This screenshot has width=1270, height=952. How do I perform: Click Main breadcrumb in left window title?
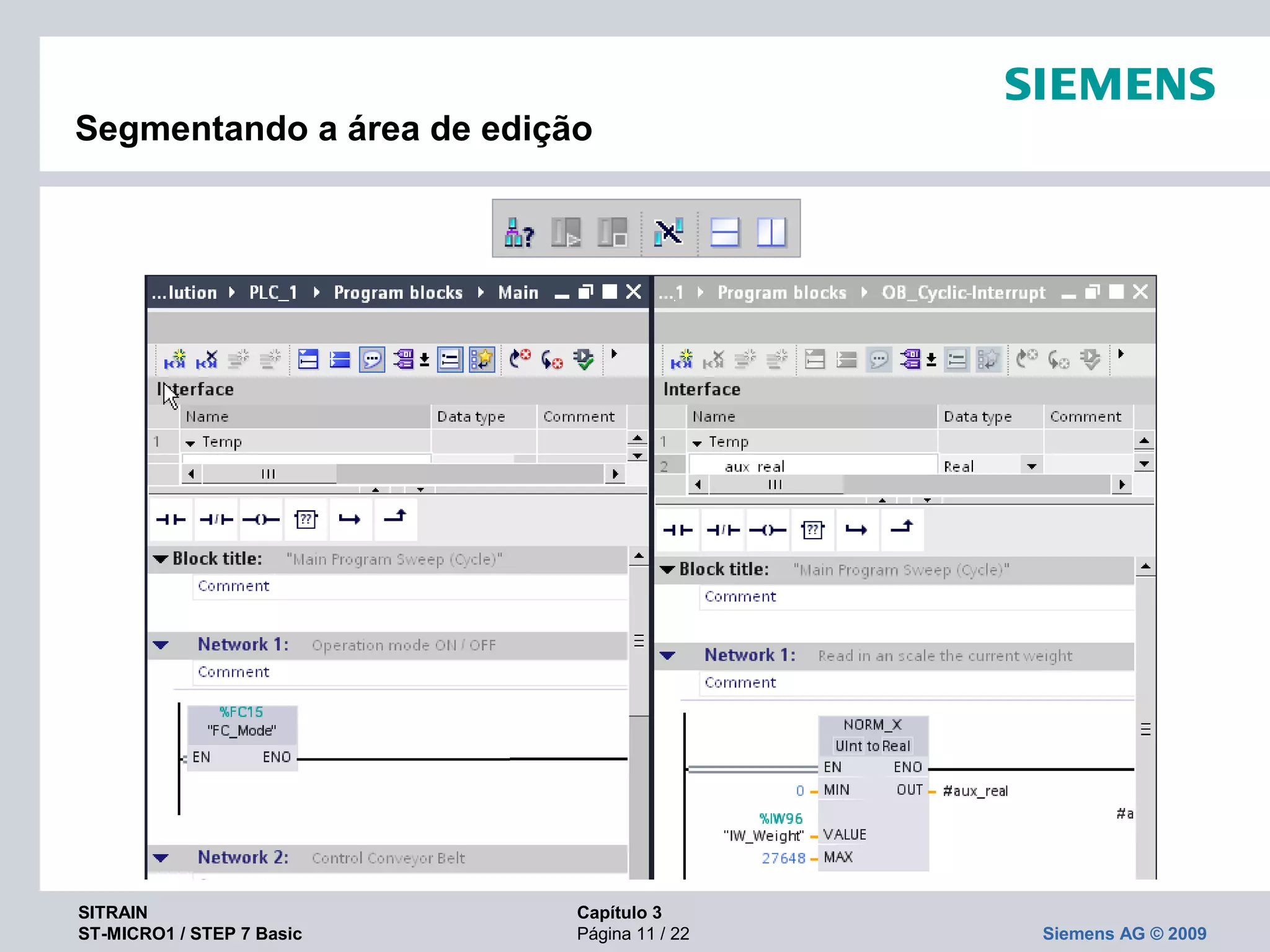[x=518, y=293]
